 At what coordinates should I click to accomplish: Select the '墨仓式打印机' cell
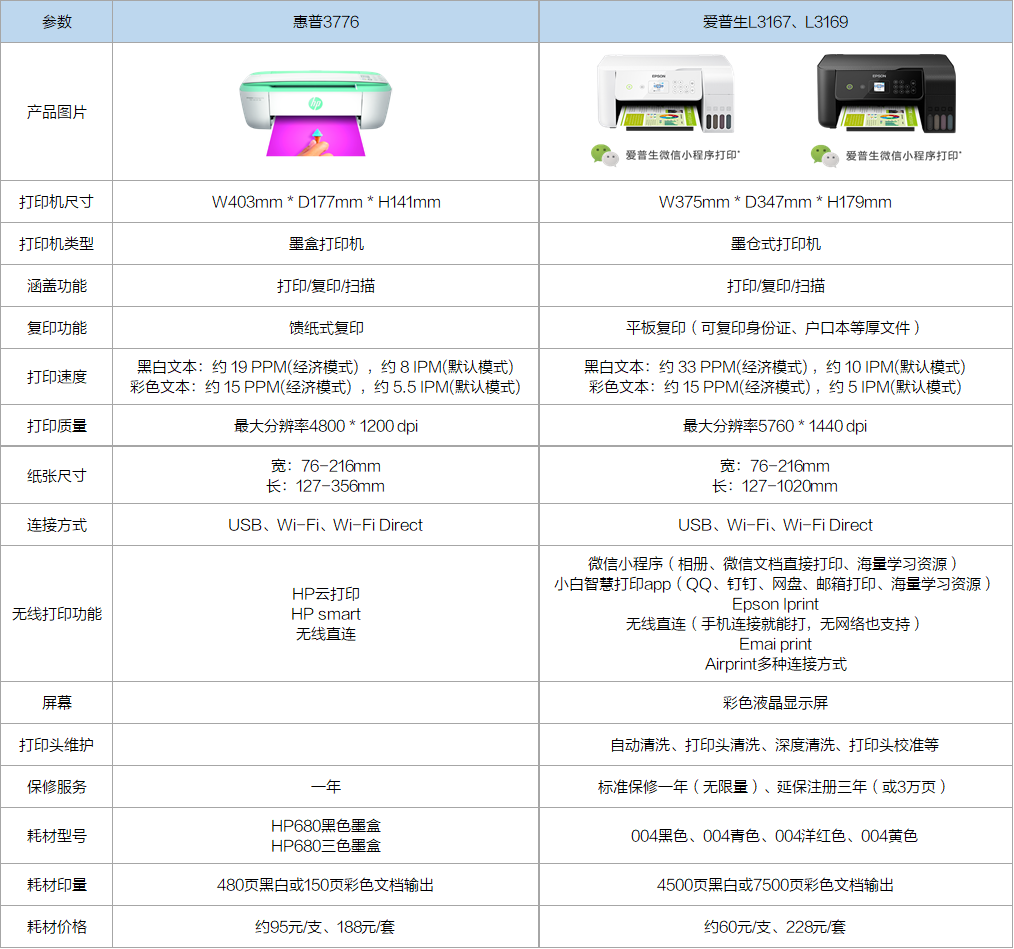pos(775,244)
